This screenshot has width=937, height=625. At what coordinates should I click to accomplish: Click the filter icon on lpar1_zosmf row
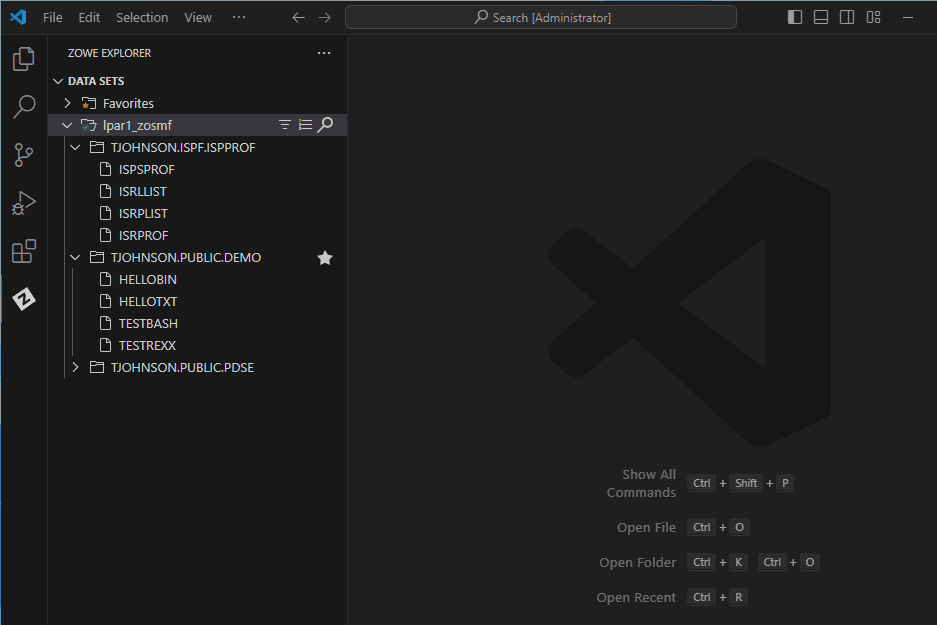pos(285,125)
